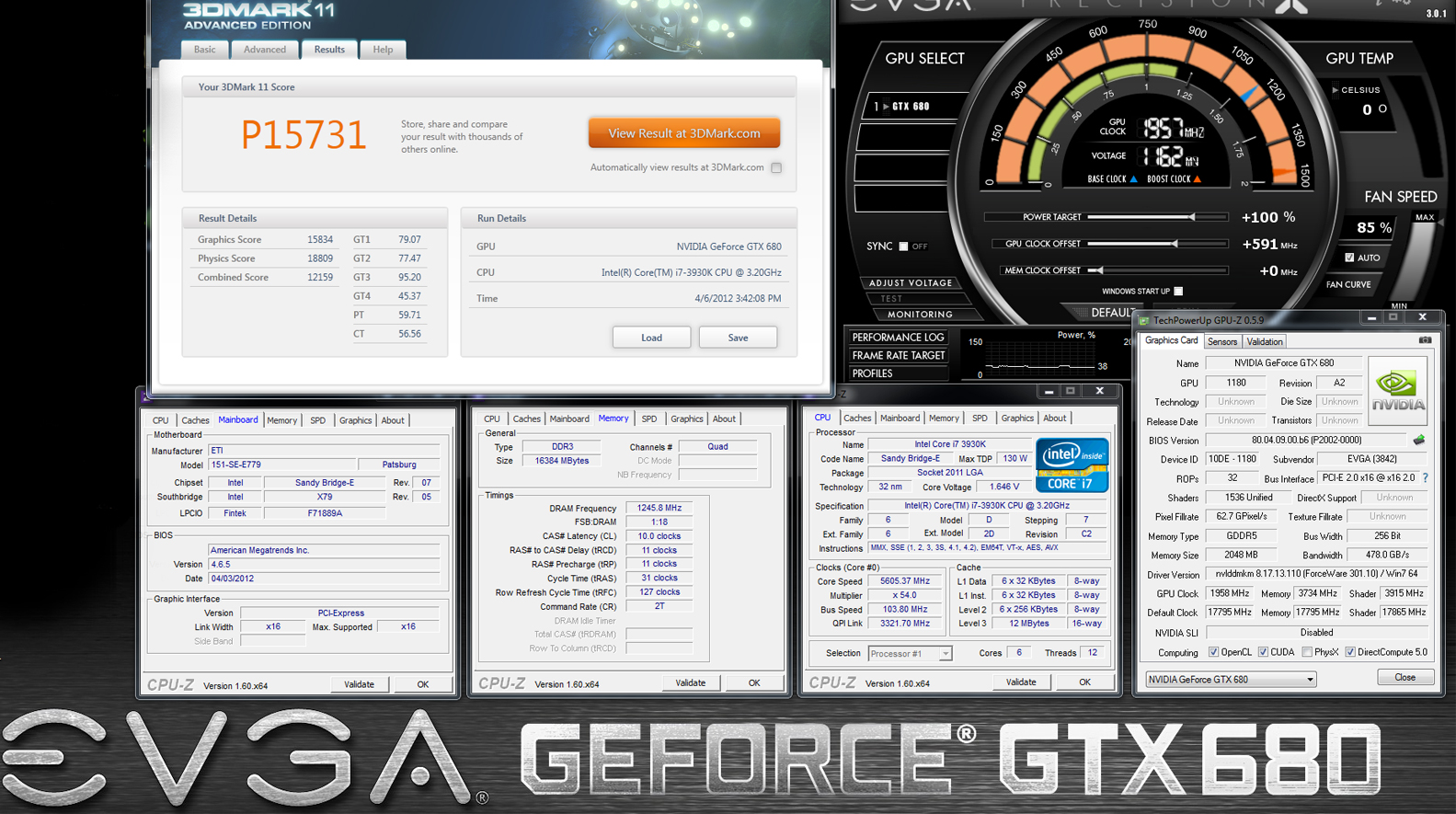Open the Monitoring panel in Precision X
Screen dimensions: 1456x814
tap(920, 315)
